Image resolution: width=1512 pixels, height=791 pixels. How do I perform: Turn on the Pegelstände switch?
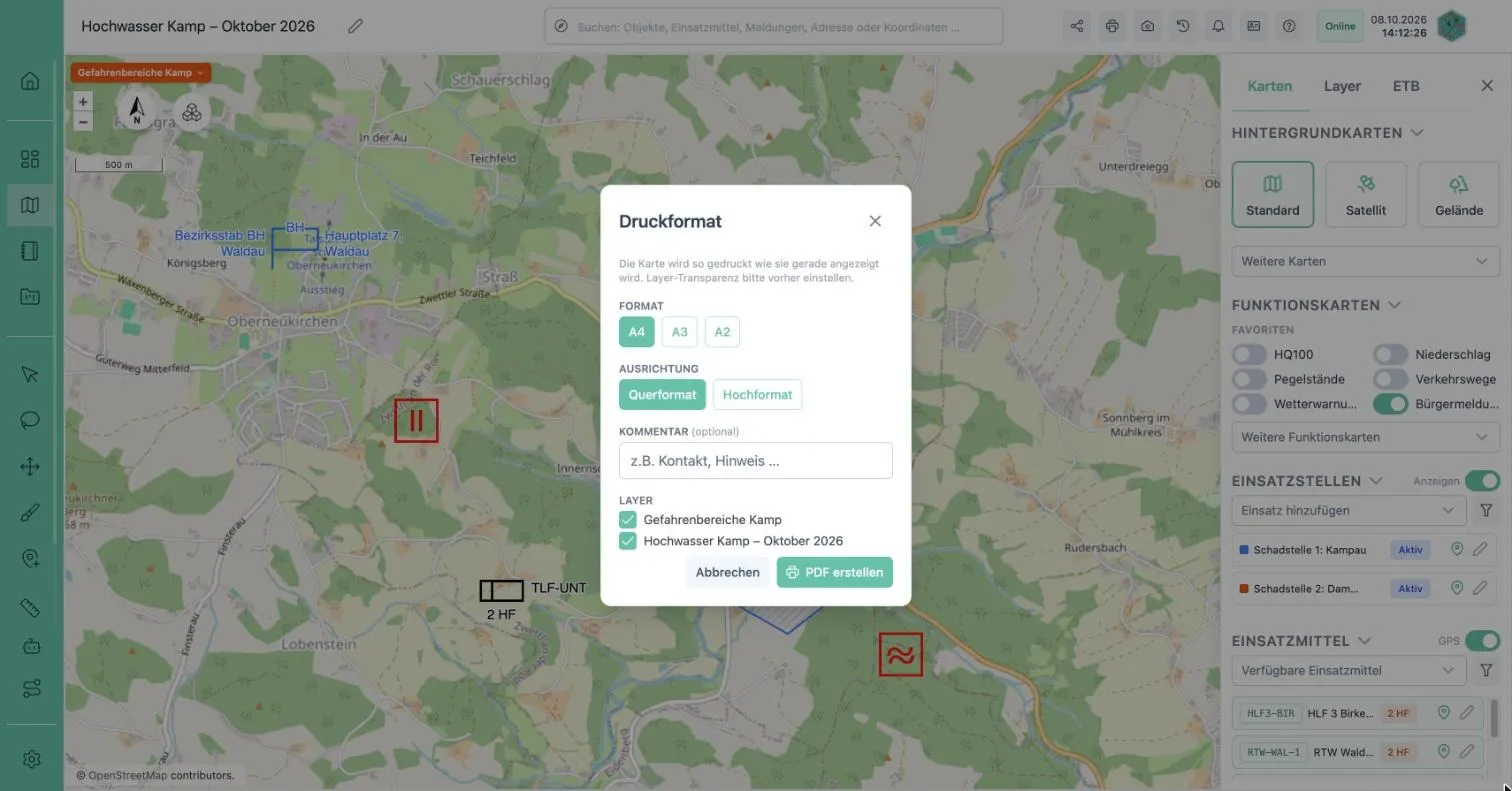[x=1249, y=379]
